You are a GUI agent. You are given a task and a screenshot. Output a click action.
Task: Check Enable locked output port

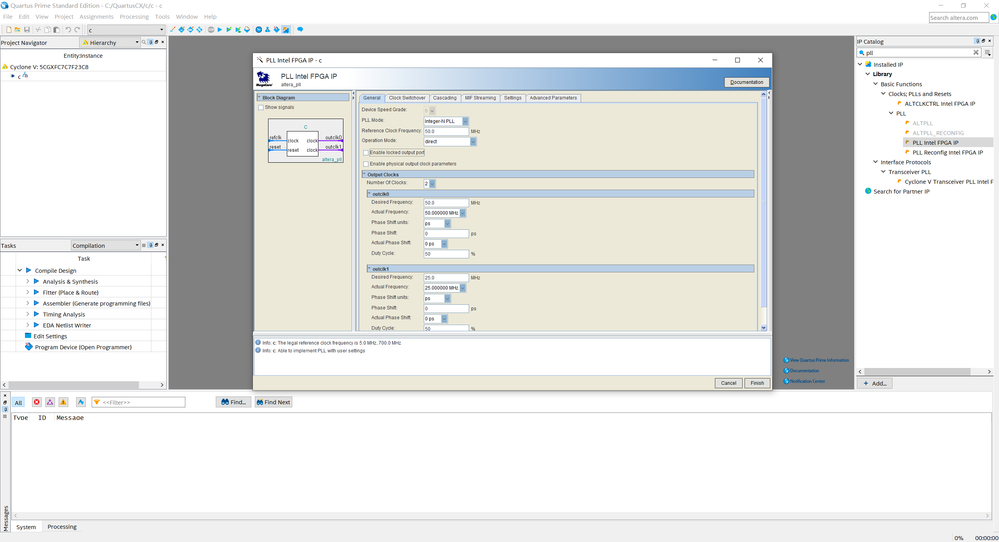tap(366, 152)
